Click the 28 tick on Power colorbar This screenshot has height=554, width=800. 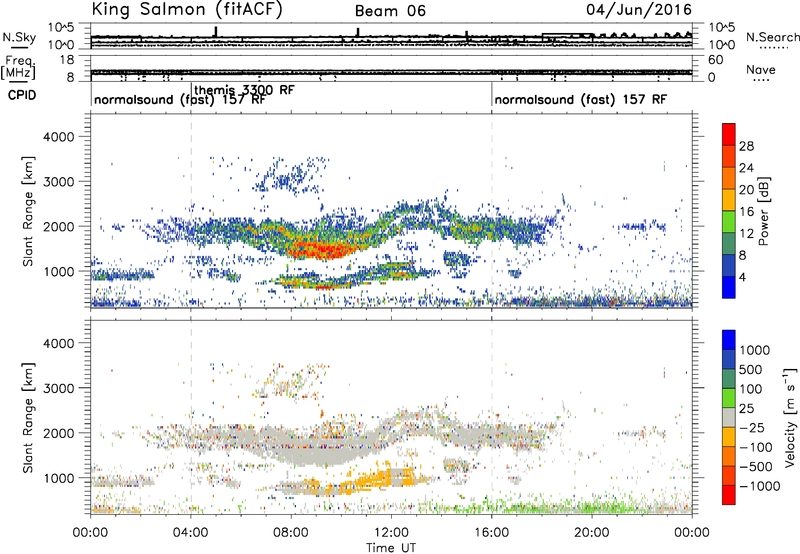pyautogui.click(x=746, y=146)
